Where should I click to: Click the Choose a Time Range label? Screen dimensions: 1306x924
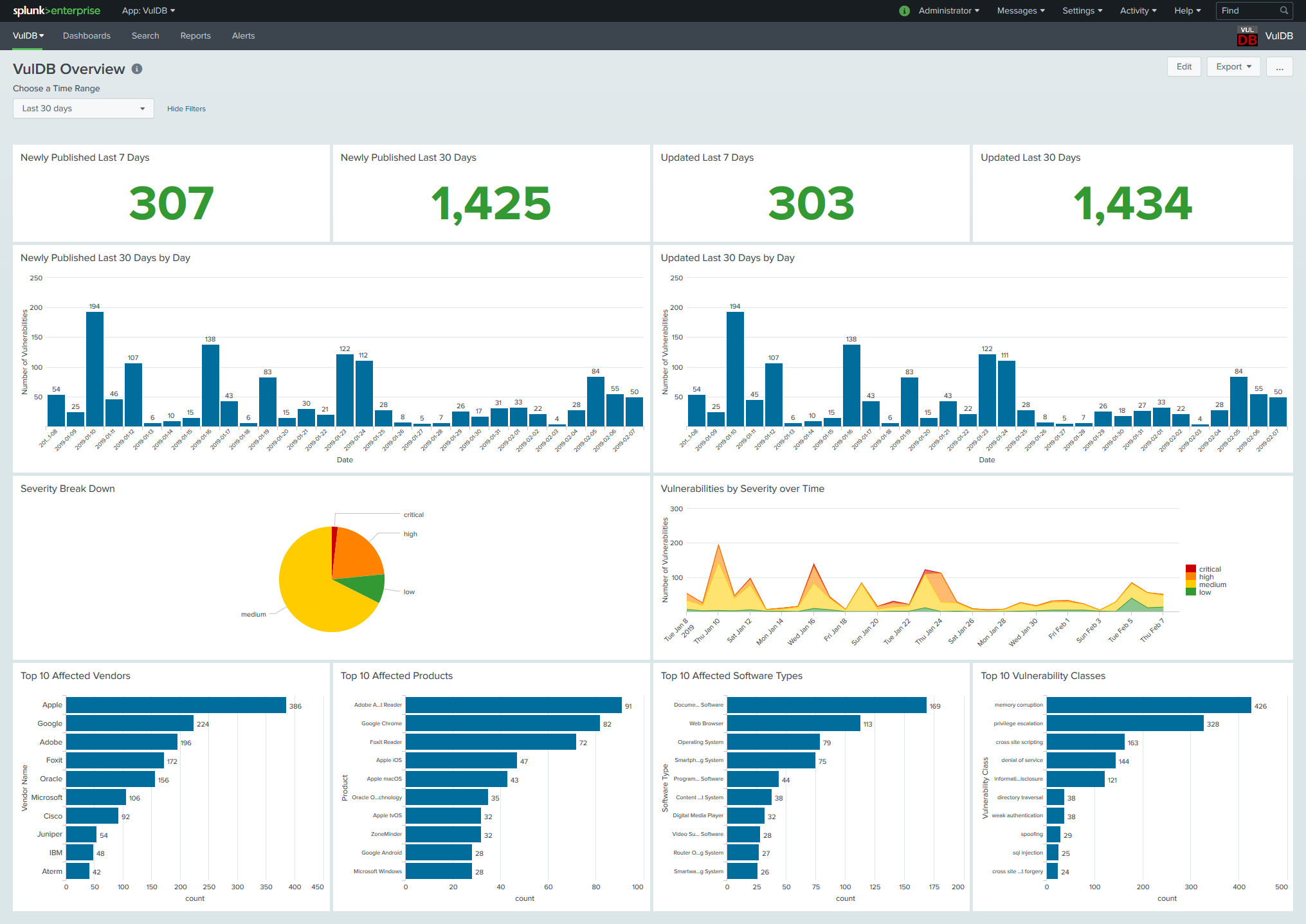pyautogui.click(x=57, y=89)
